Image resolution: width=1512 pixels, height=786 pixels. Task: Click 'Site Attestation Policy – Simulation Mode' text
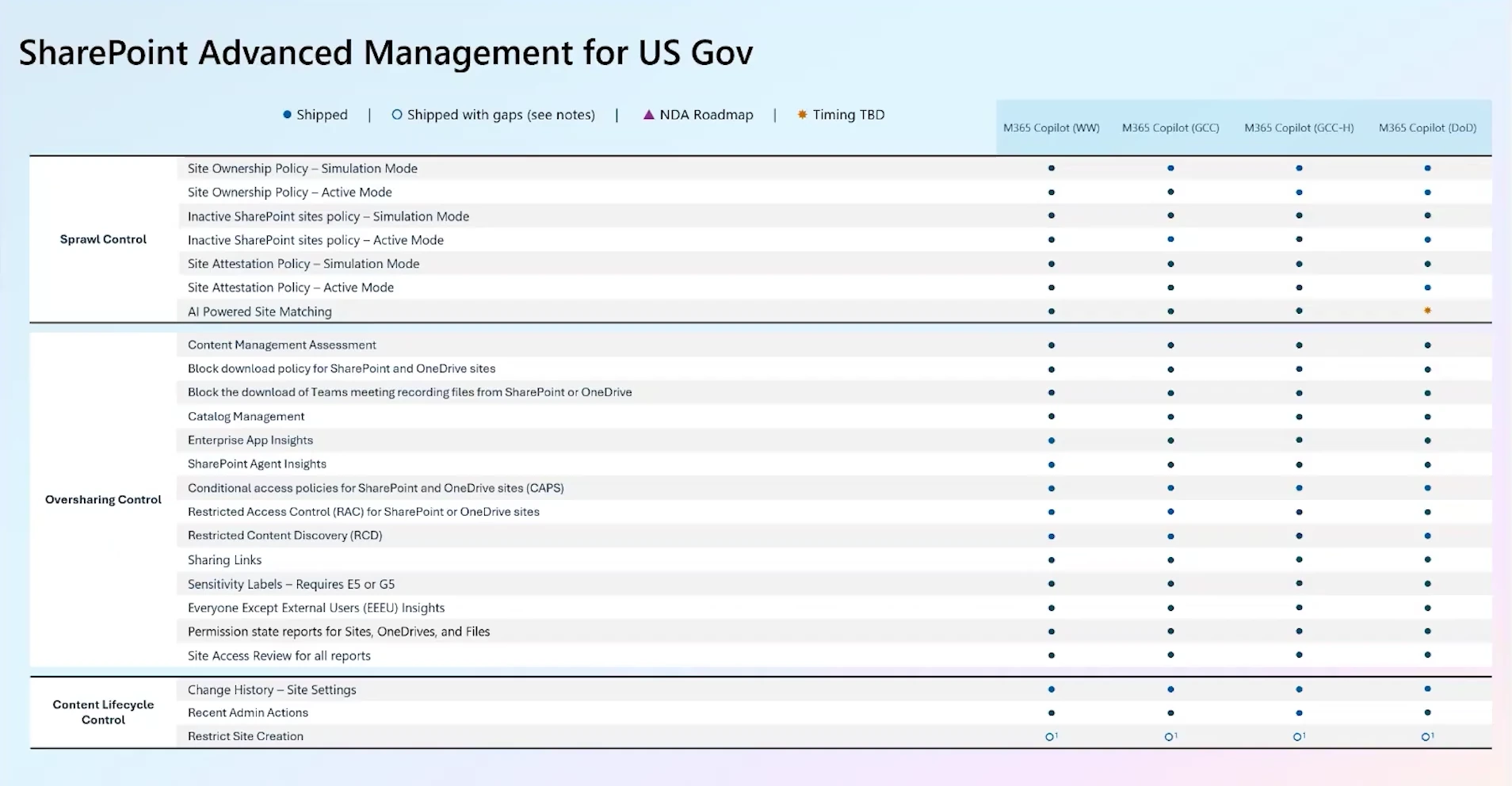[304, 264]
